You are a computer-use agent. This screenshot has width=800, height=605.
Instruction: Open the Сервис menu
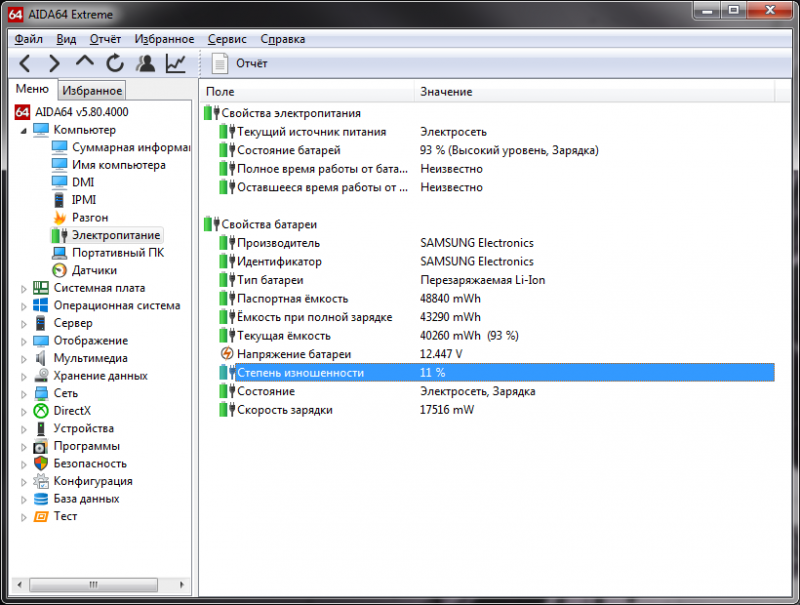(227, 39)
